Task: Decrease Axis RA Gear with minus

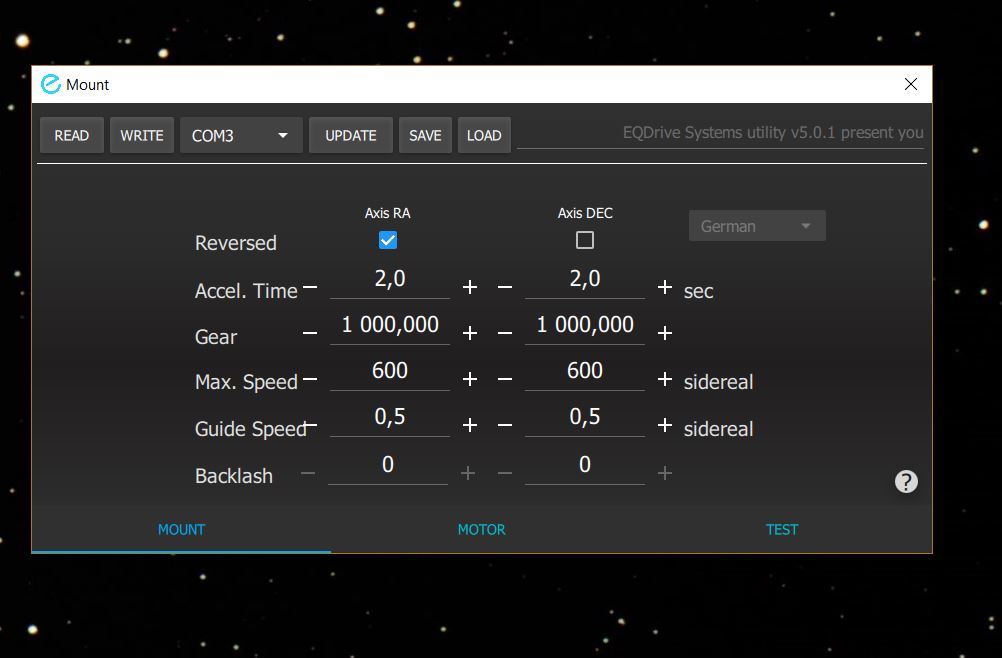Action: pos(310,333)
